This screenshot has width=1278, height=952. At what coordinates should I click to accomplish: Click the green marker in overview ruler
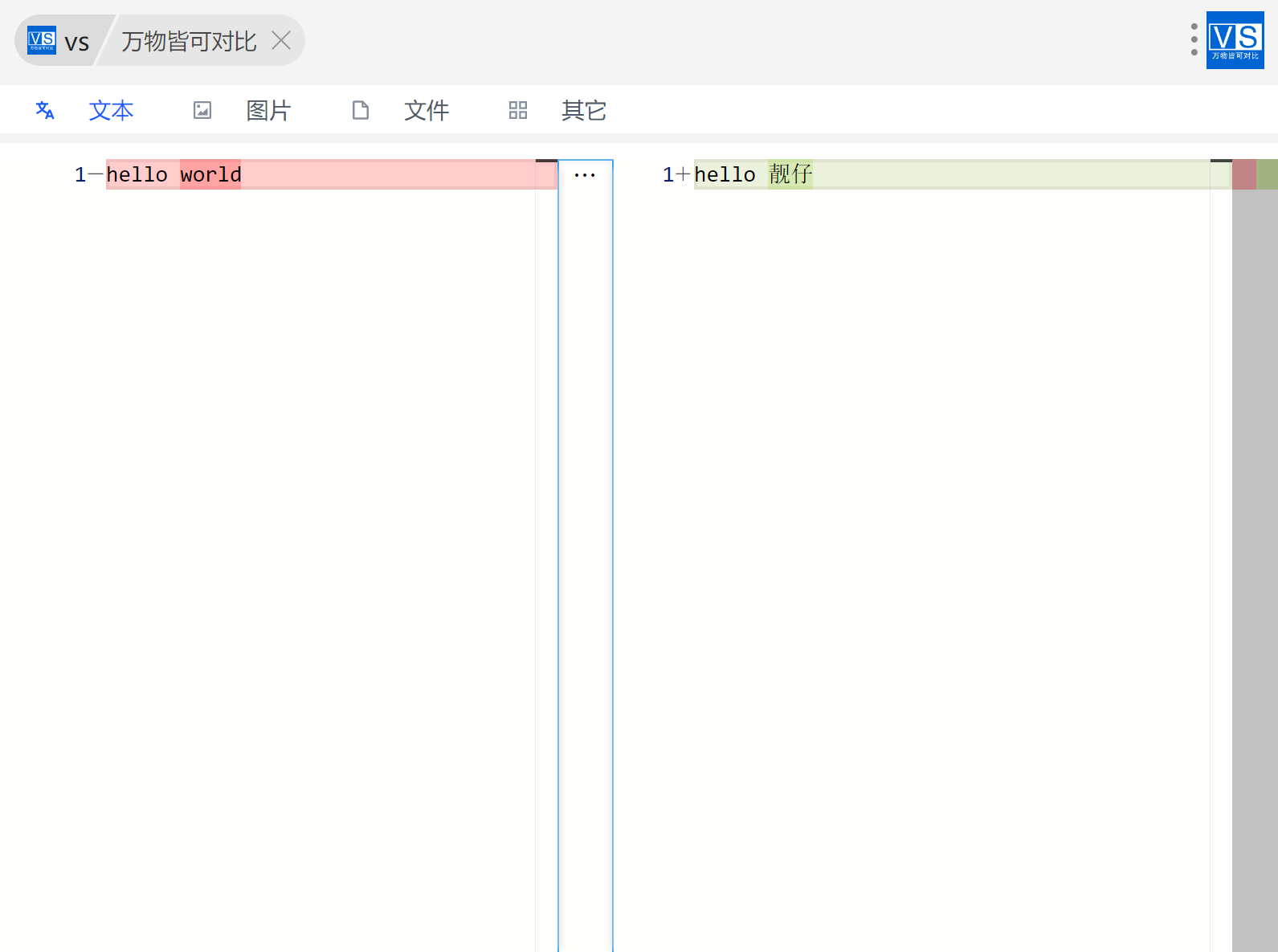(1267, 174)
